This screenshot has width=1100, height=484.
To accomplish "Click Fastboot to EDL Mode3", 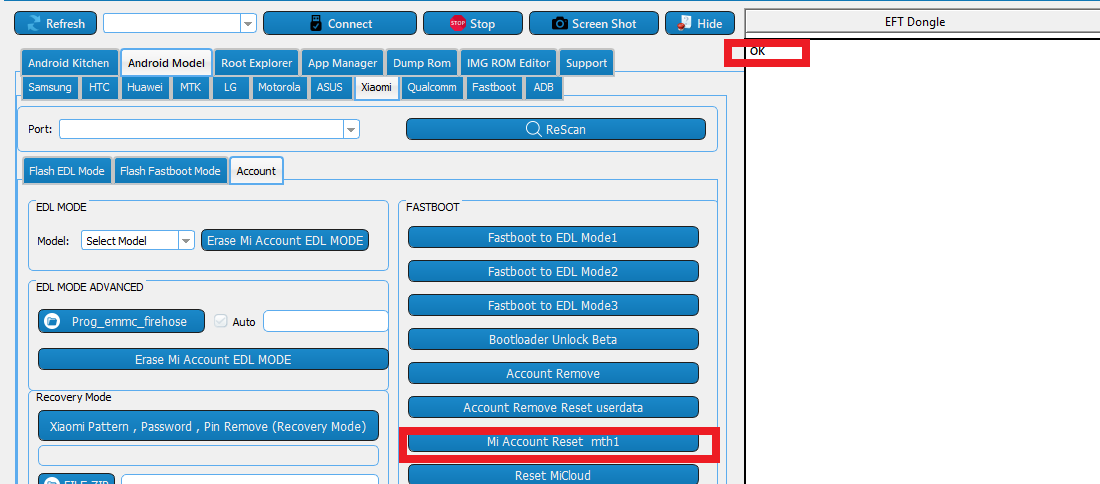I will coord(553,305).
